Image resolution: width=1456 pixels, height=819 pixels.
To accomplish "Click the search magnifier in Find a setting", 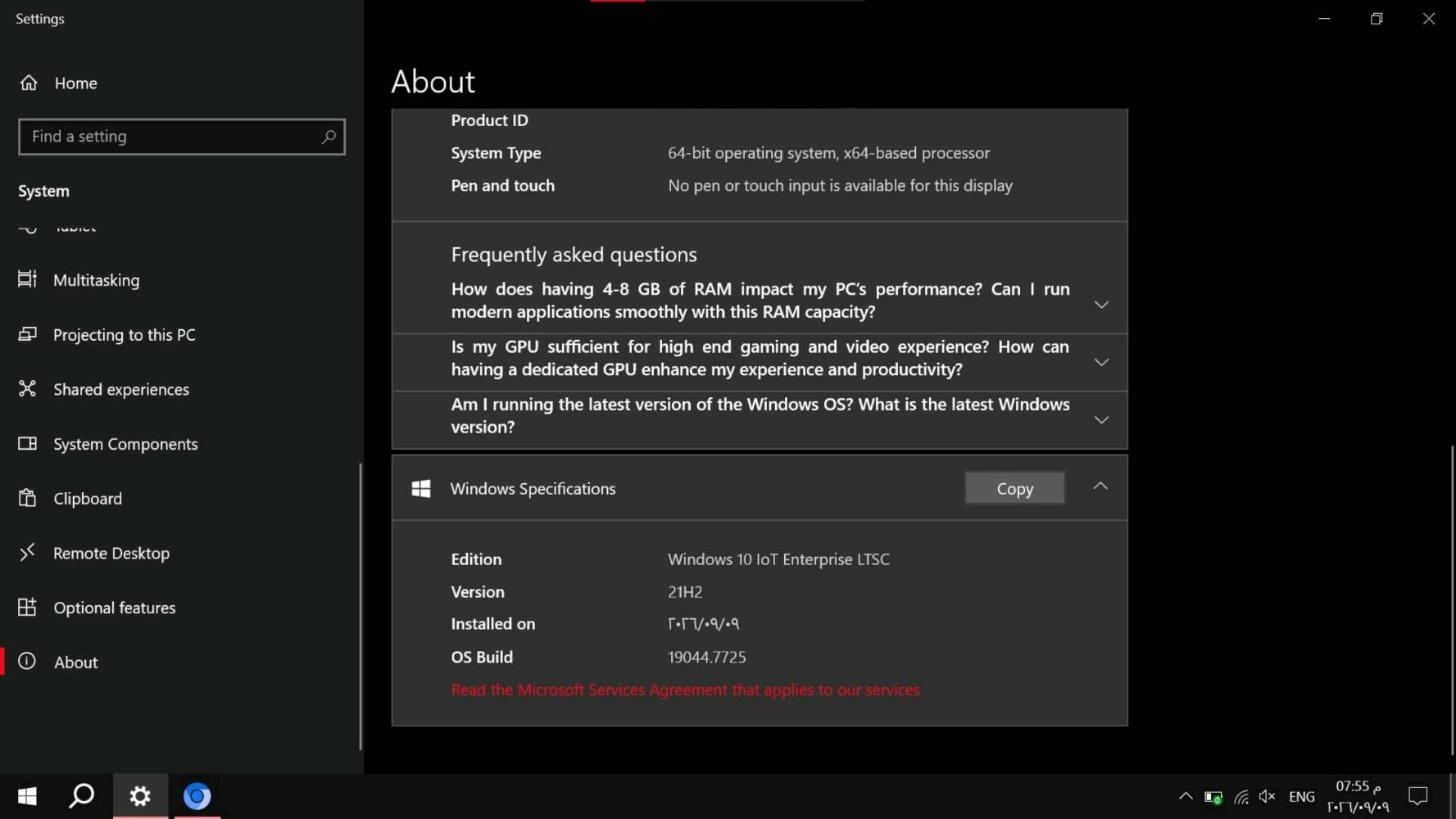I will [329, 137].
